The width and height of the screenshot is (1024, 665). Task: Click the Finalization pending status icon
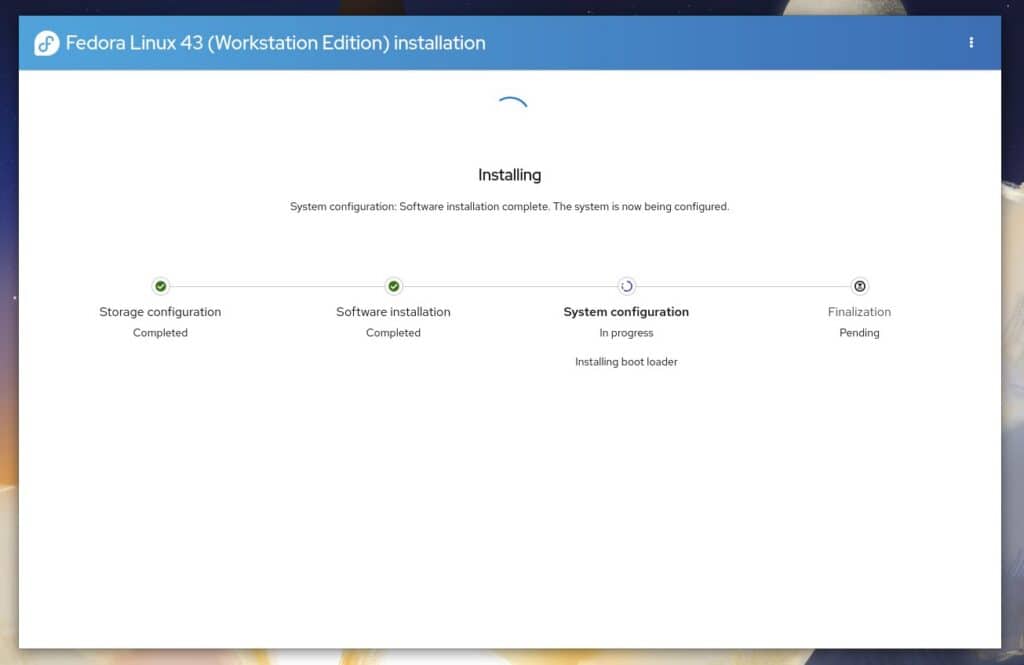click(859, 286)
